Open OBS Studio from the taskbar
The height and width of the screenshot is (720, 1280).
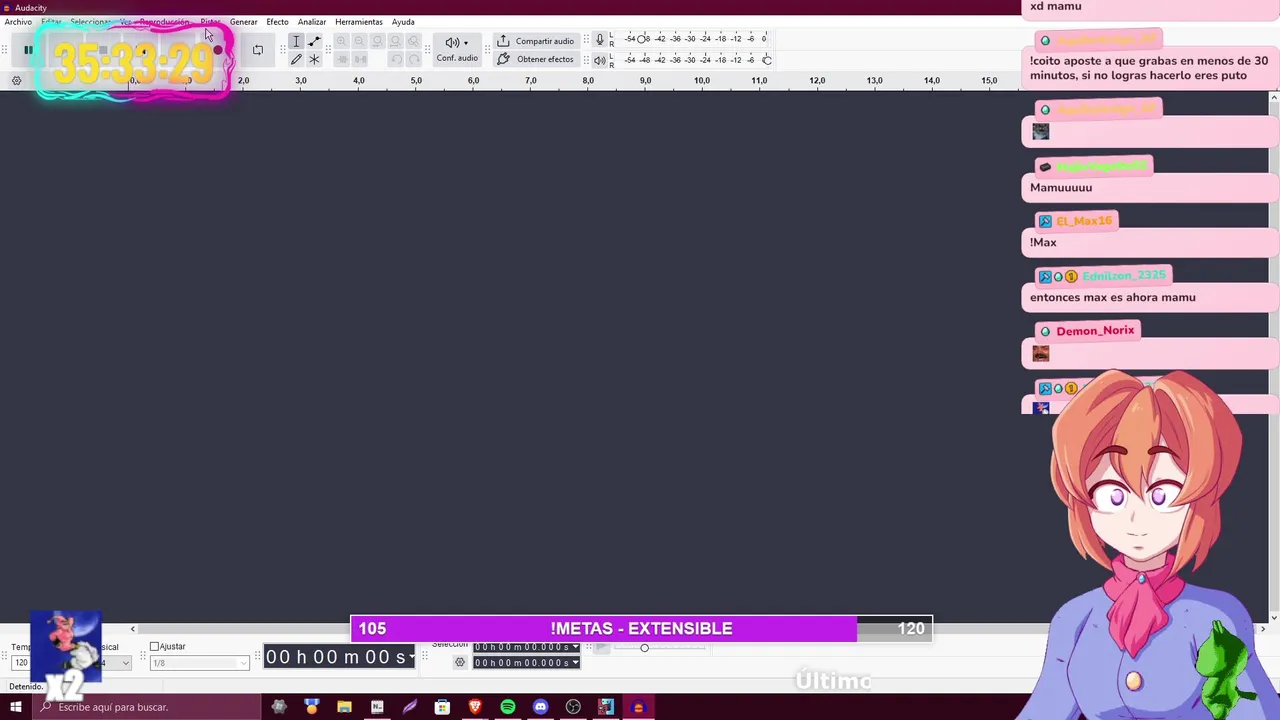pos(573,707)
